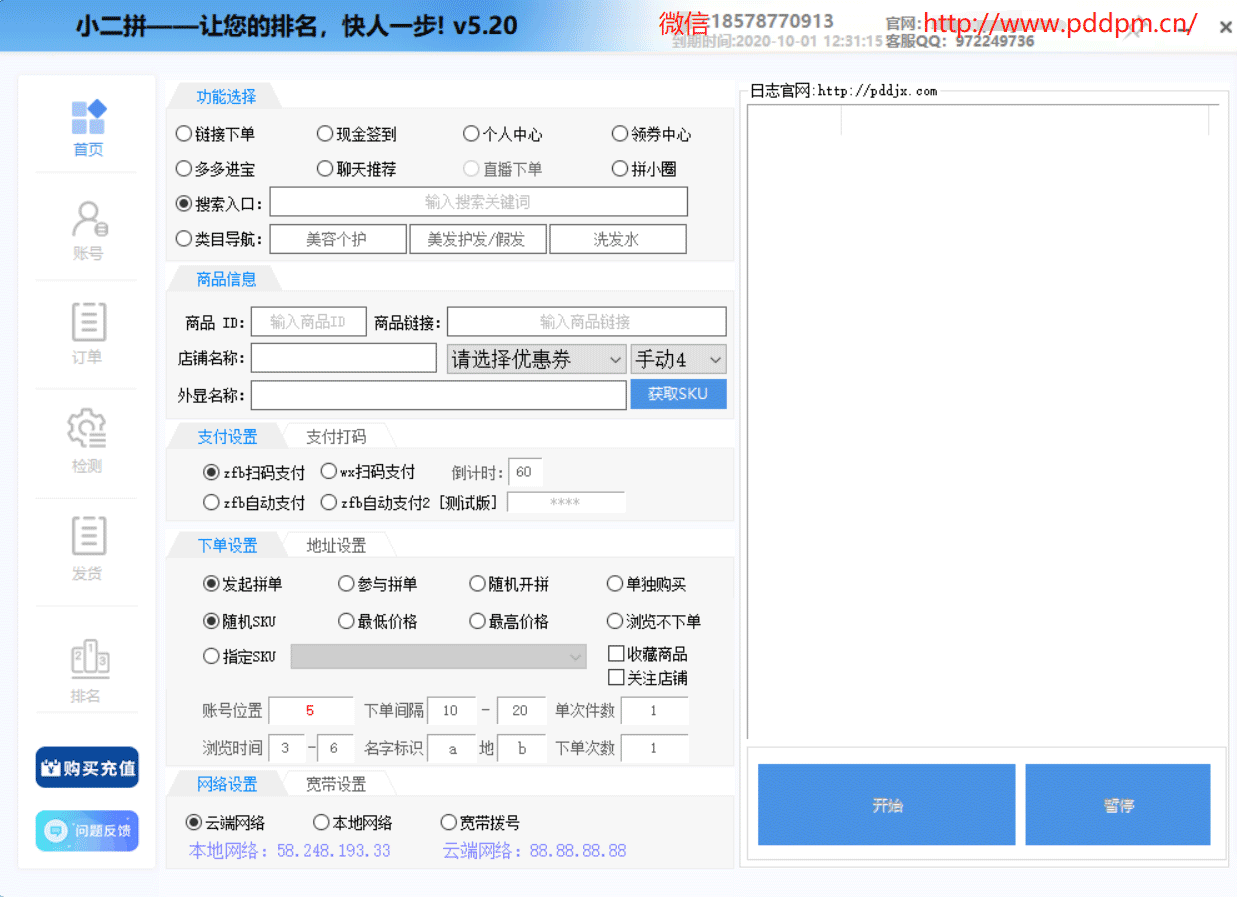1237x897 pixels.
Task: Open the 检测 detection gear icon
Action: (x=87, y=429)
